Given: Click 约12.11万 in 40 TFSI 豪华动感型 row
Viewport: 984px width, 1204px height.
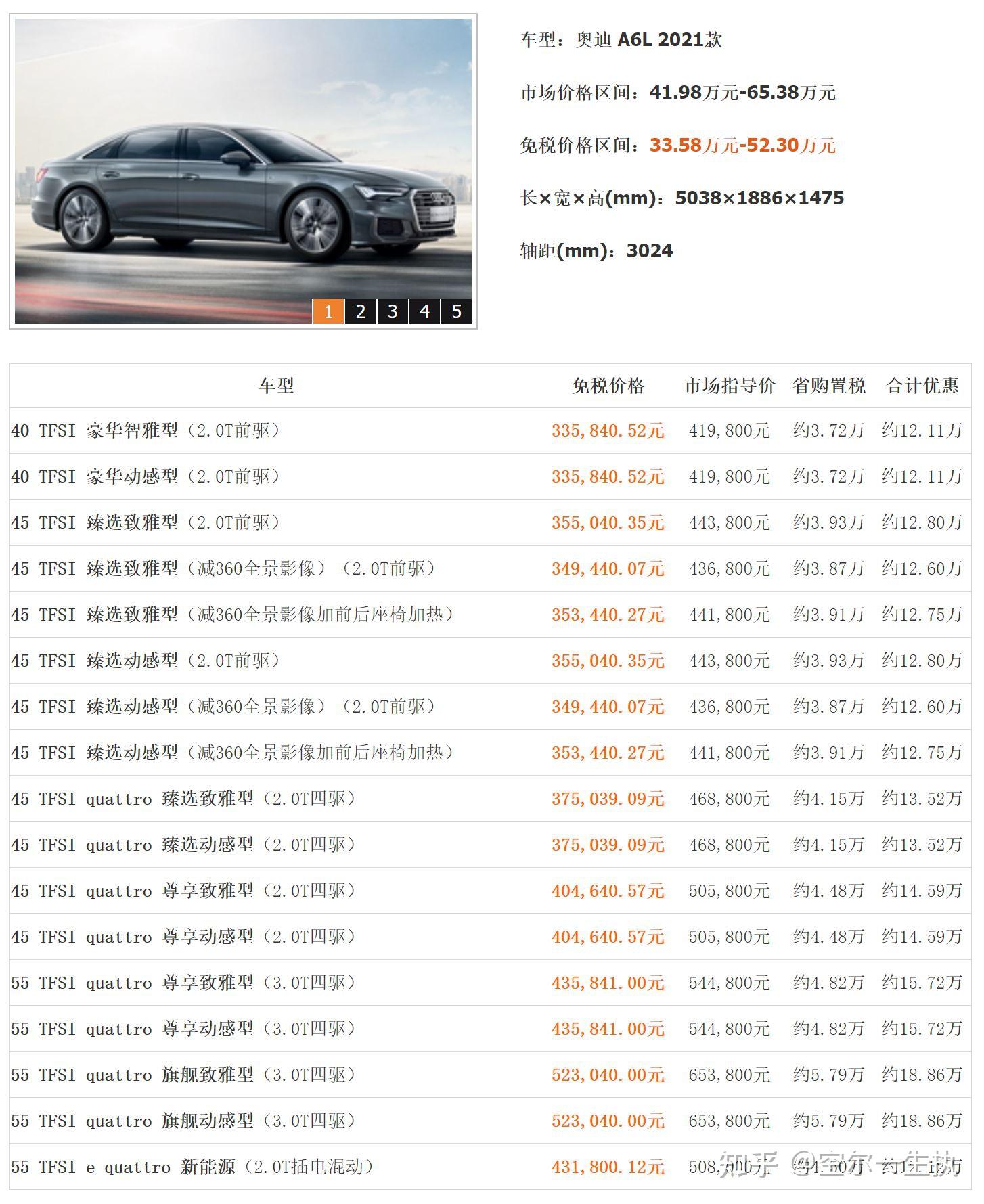Looking at the screenshot, I should coord(922,476).
